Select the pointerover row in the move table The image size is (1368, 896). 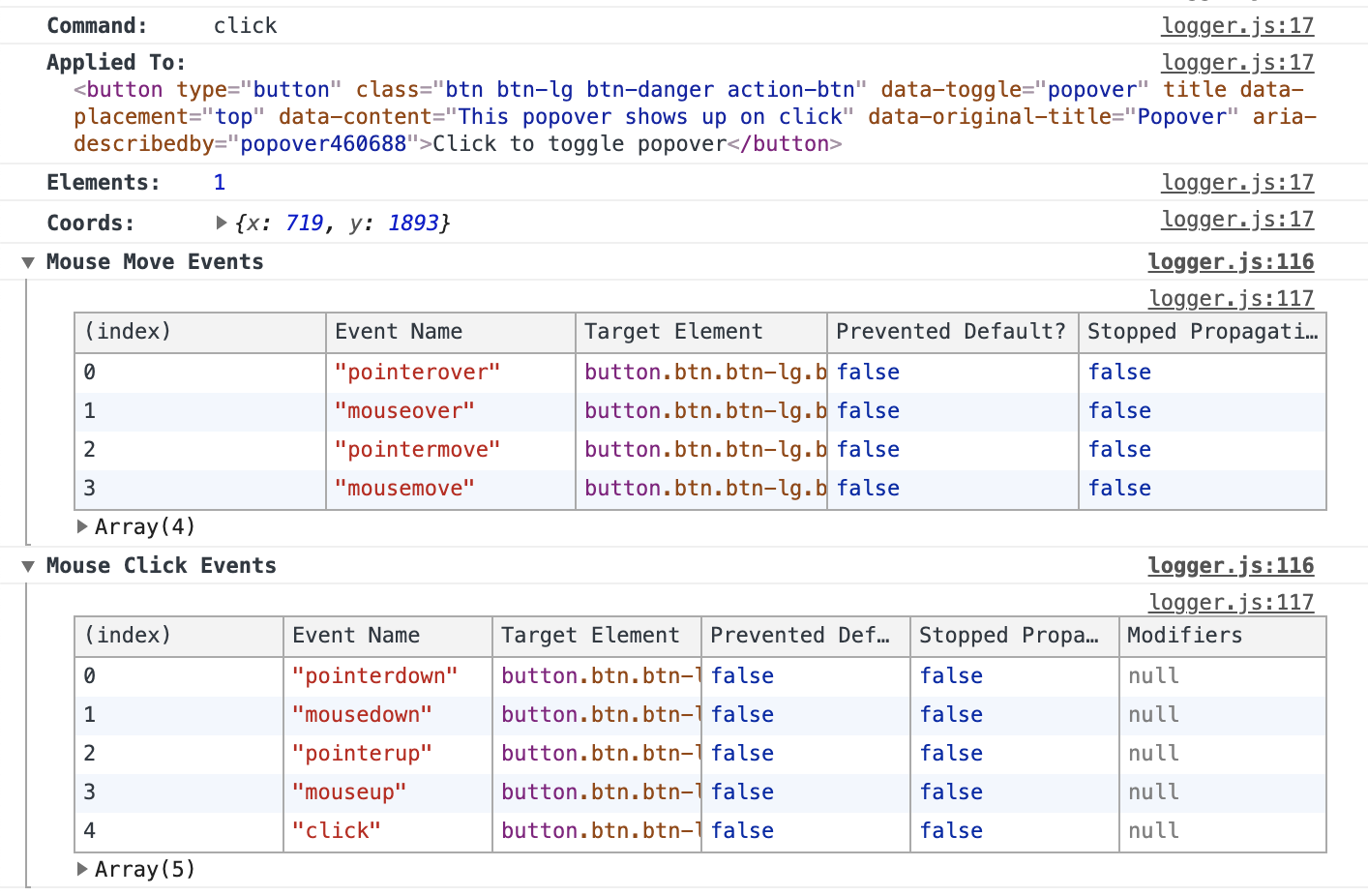click(x=418, y=372)
